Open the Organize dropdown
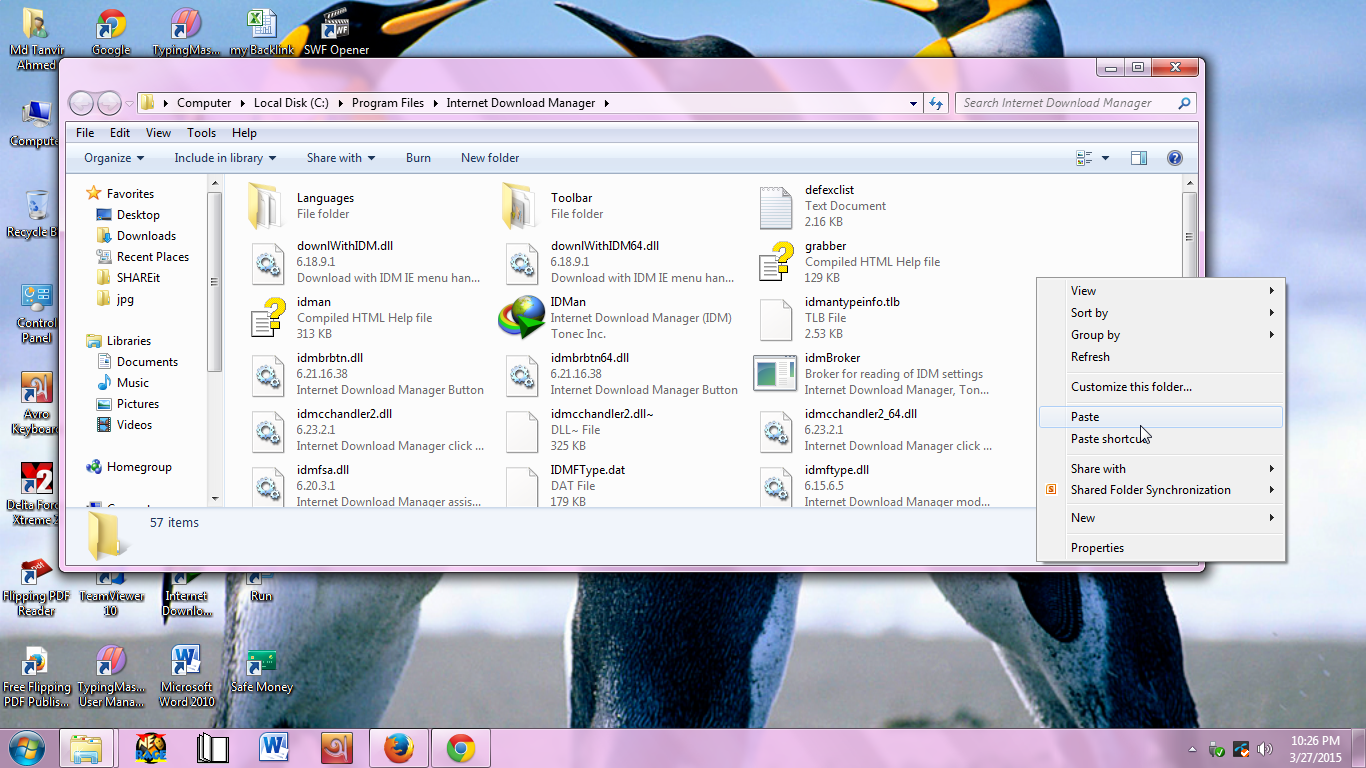The height and width of the screenshot is (768, 1366). point(114,158)
